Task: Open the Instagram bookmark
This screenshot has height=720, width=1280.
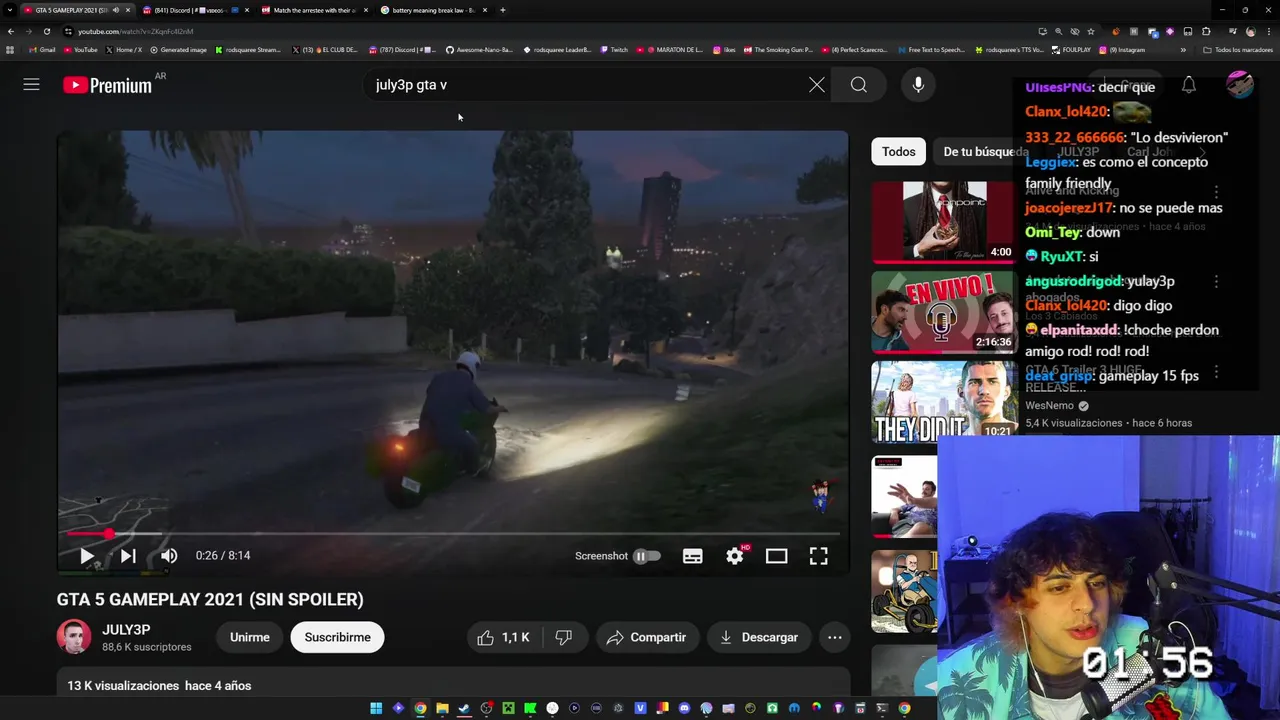Action: click(1122, 49)
